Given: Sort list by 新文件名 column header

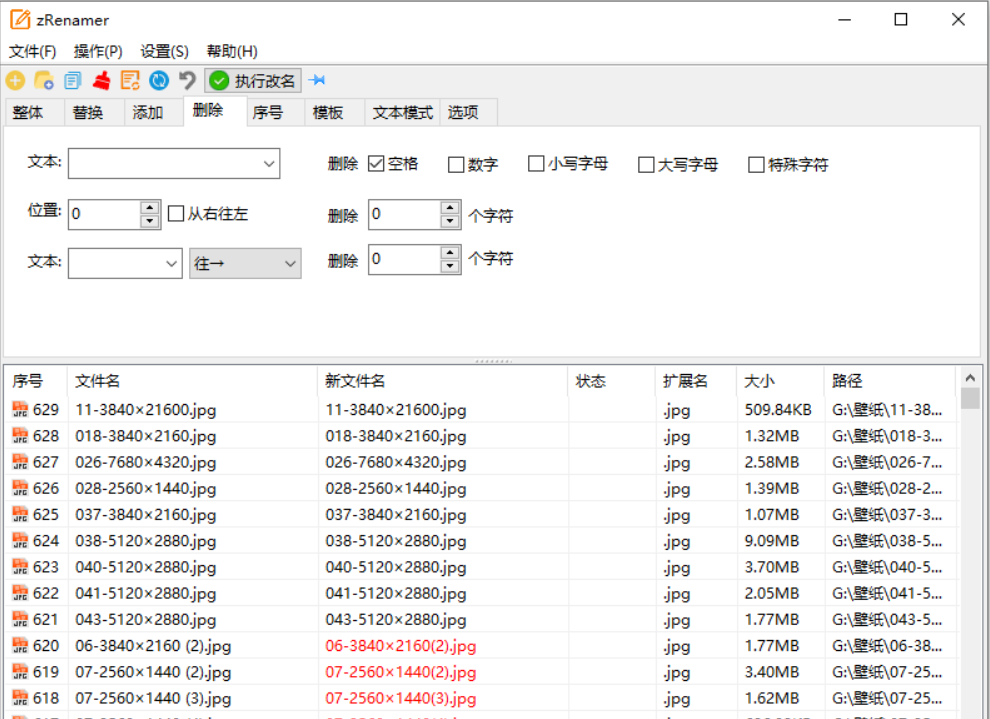Looking at the screenshot, I should (x=442, y=381).
